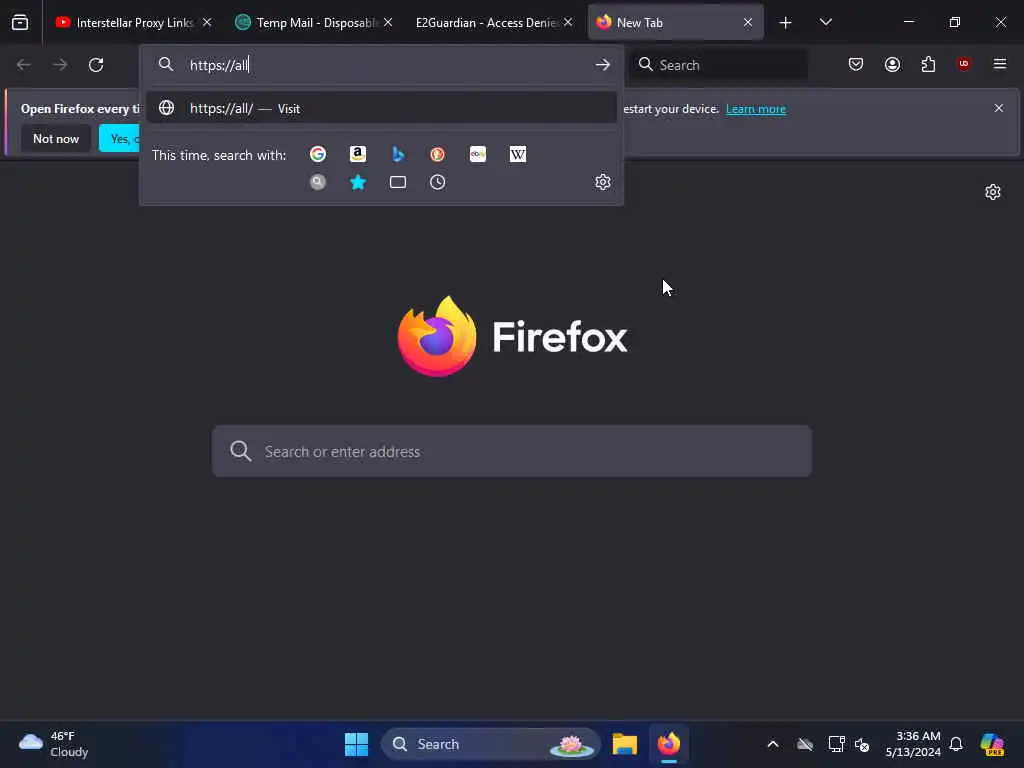Click Firefox taskbar icon
This screenshot has height=768, width=1024.
pyautogui.click(x=669, y=744)
